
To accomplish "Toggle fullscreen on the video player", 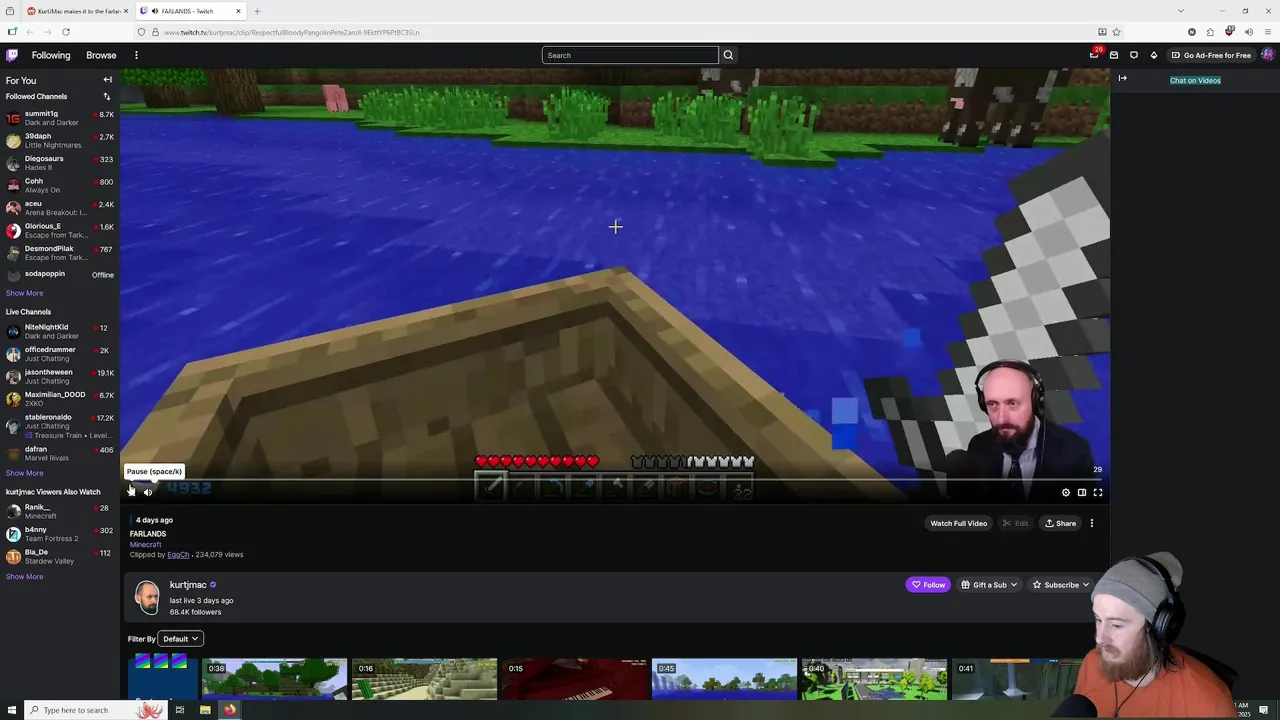I will pos(1098,492).
